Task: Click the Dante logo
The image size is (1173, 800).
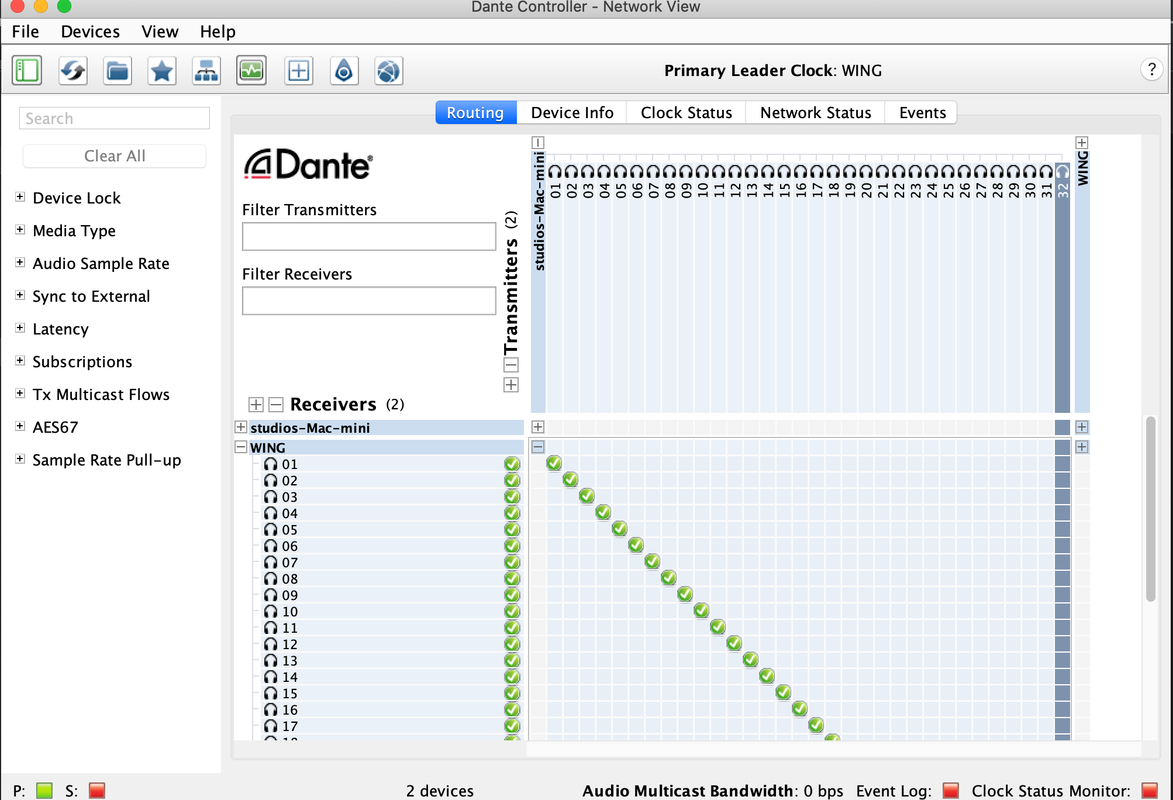Action: pyautogui.click(x=308, y=165)
